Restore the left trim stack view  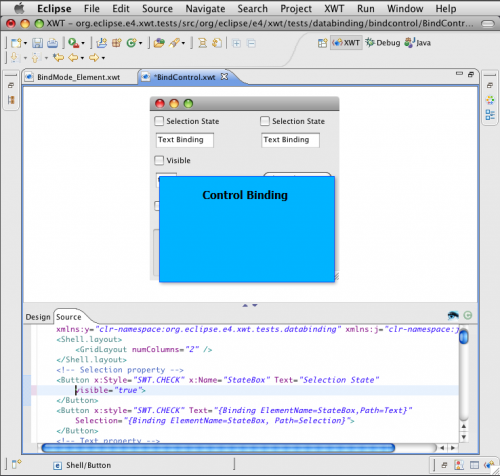[11, 85]
